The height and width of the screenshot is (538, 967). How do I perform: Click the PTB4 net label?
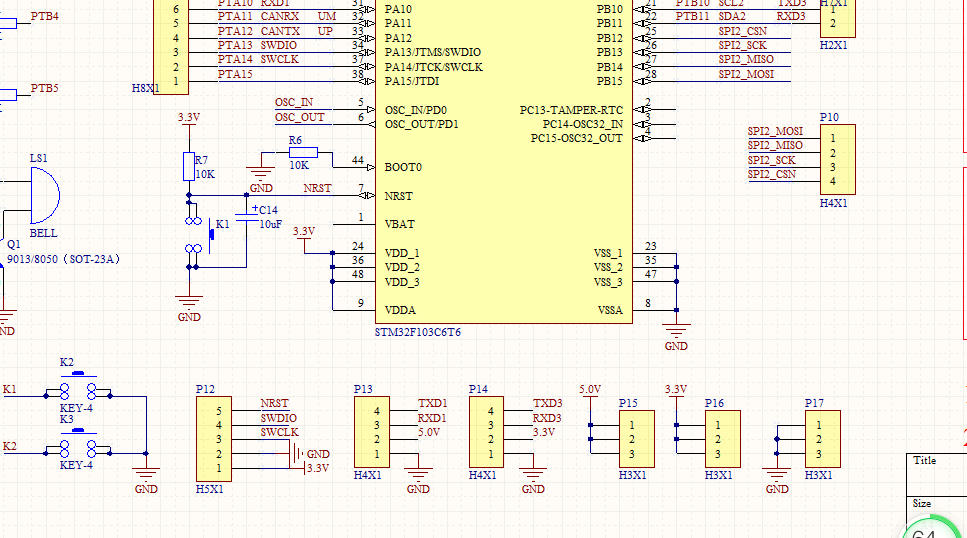45,17
